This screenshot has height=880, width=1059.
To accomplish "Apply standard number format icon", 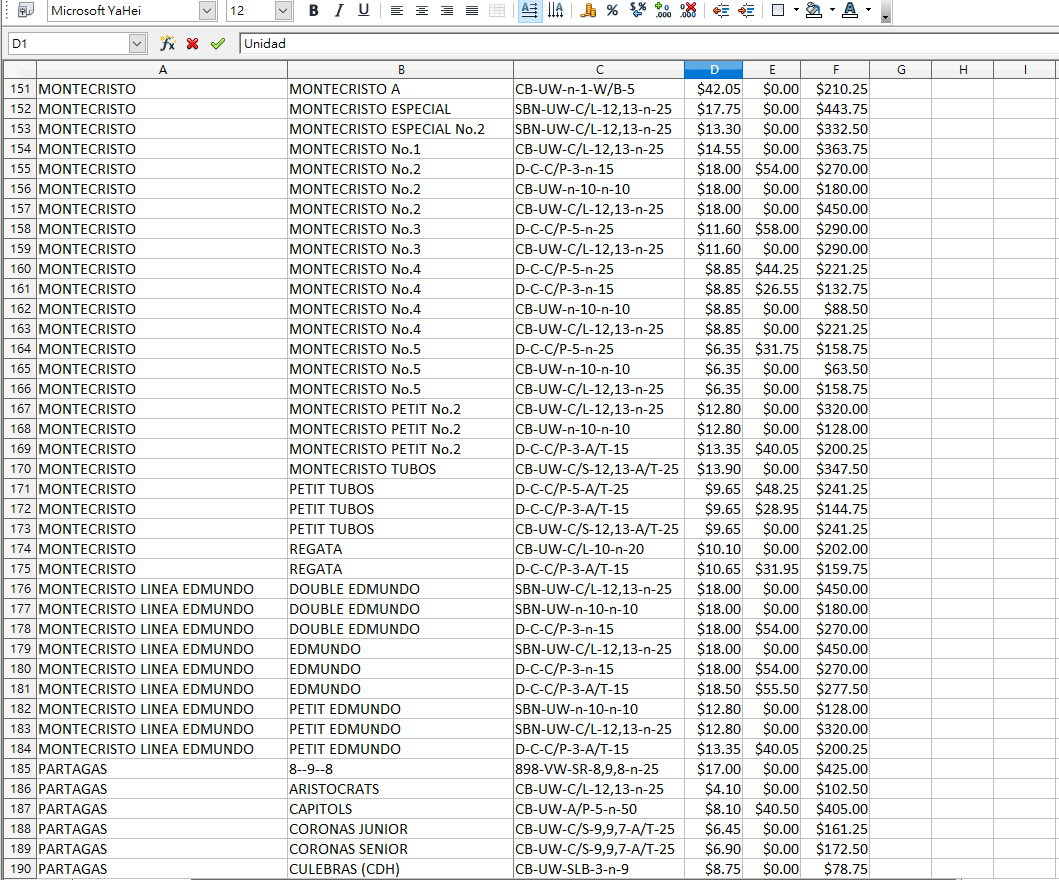I will pos(638,10).
